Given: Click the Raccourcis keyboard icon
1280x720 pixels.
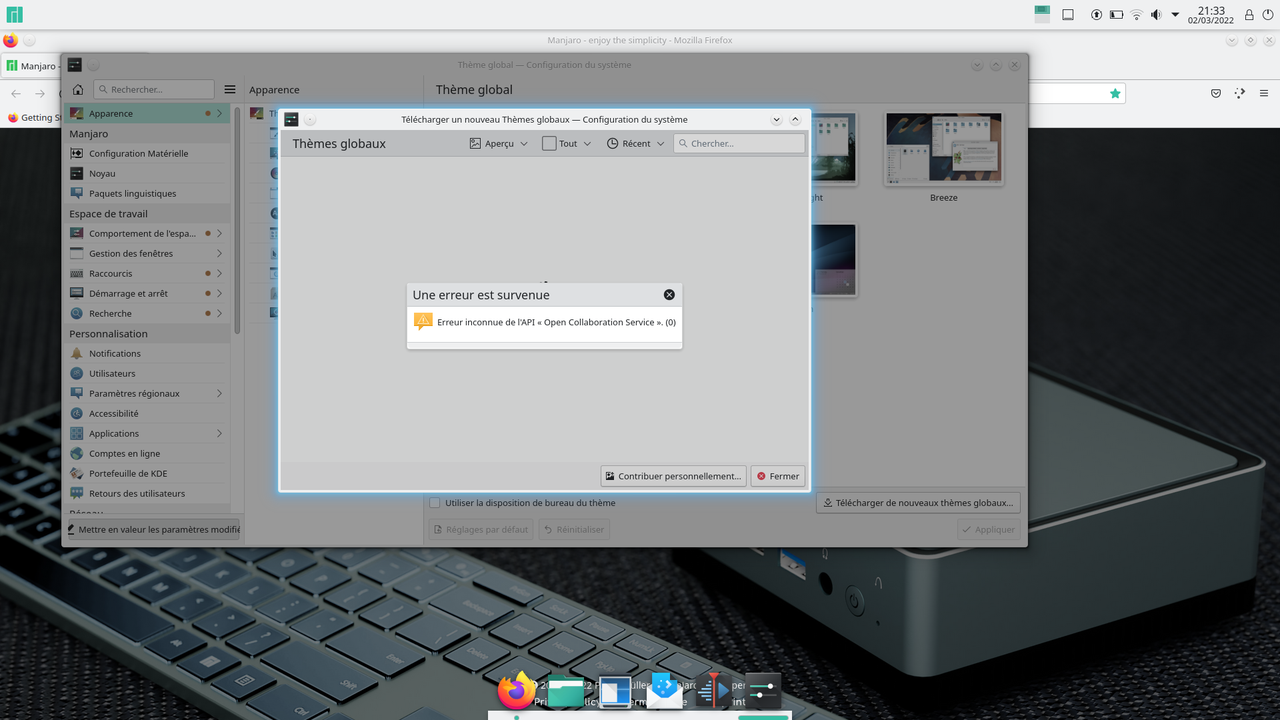Looking at the screenshot, I should click(x=77, y=273).
